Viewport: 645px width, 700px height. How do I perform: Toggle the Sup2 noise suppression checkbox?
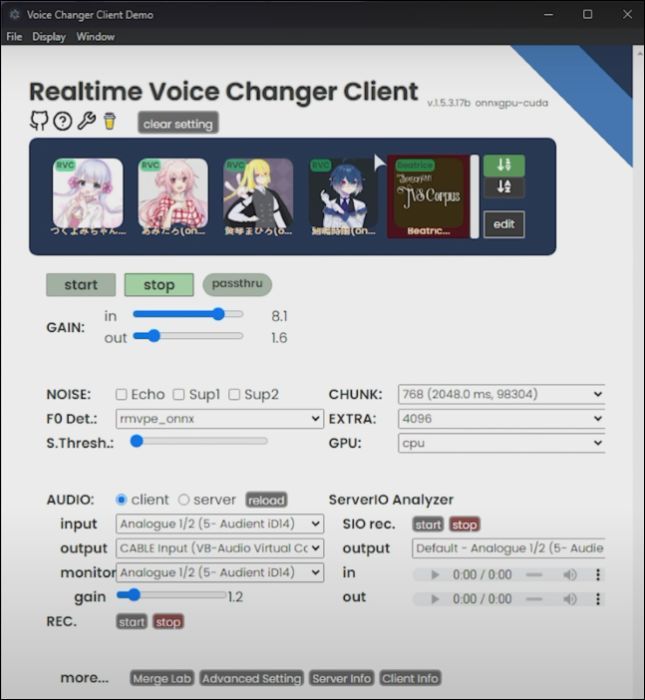click(x=235, y=394)
